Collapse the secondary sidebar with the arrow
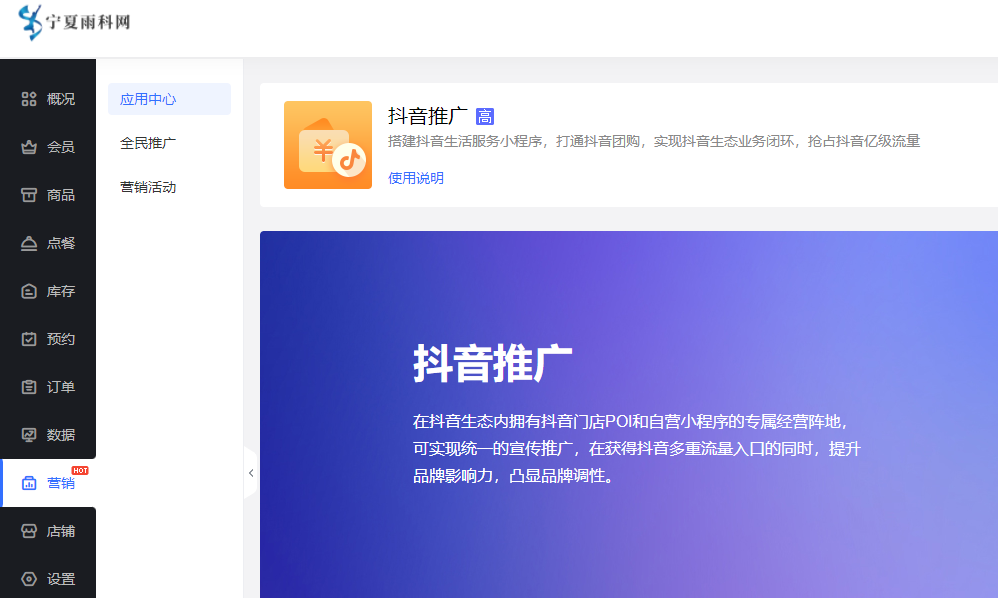 click(251, 473)
